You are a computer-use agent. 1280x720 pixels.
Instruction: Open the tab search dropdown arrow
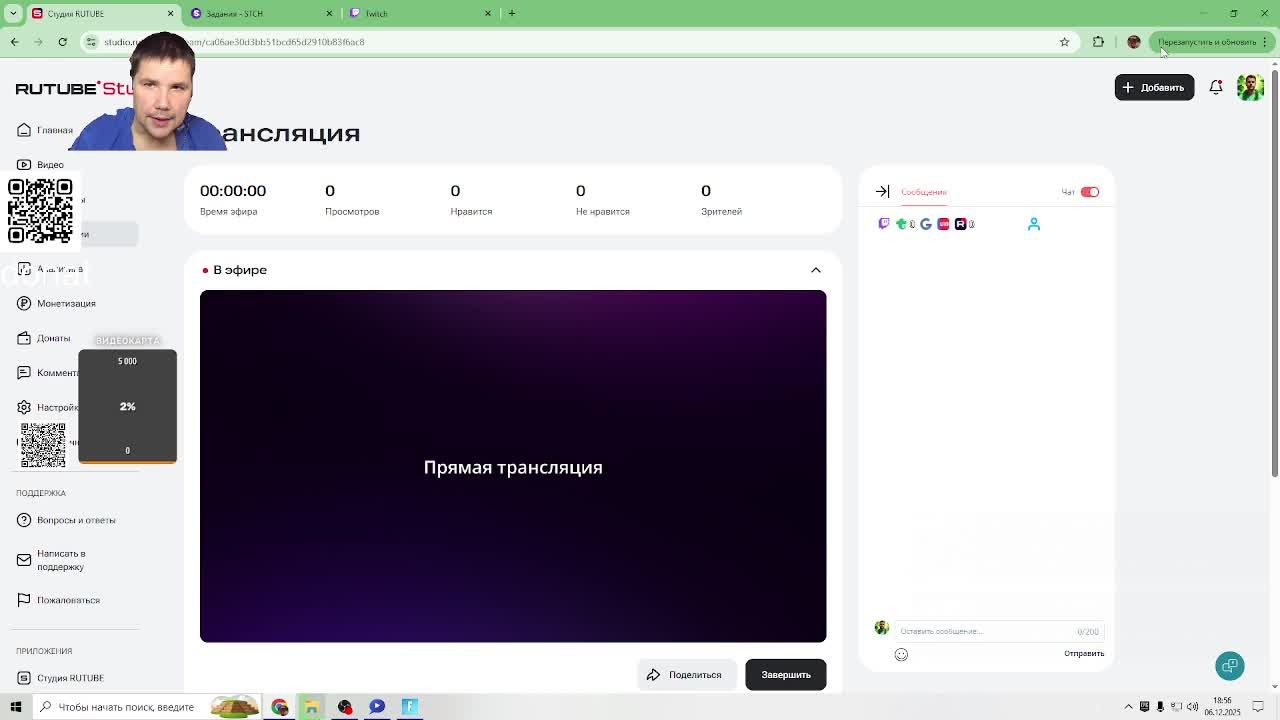[13, 13]
